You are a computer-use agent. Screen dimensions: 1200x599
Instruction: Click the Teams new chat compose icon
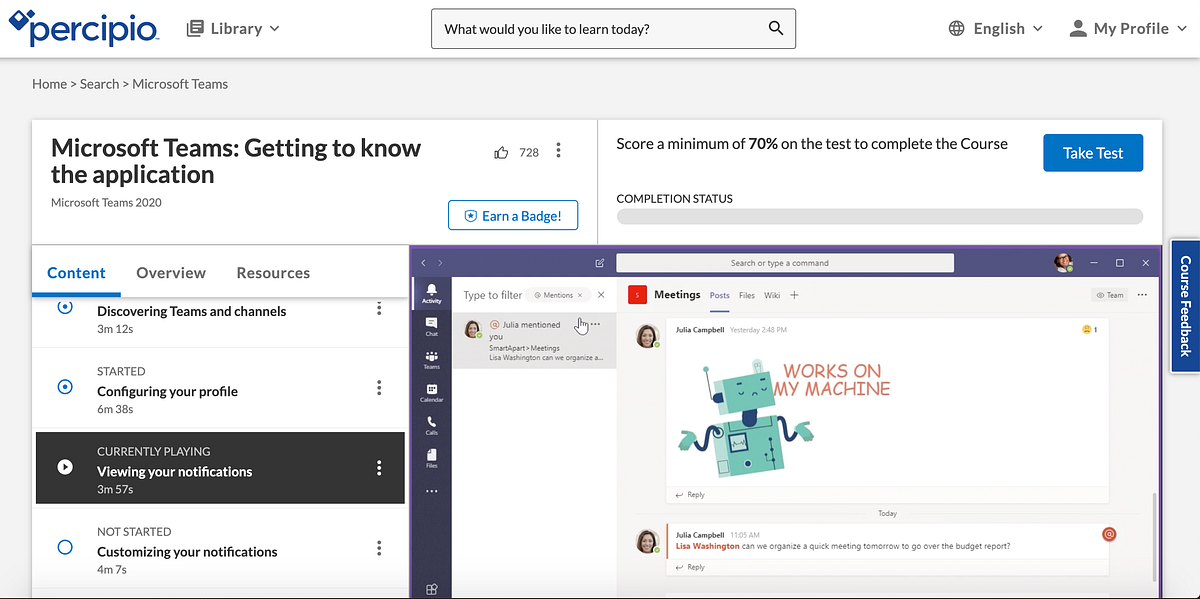click(600, 264)
